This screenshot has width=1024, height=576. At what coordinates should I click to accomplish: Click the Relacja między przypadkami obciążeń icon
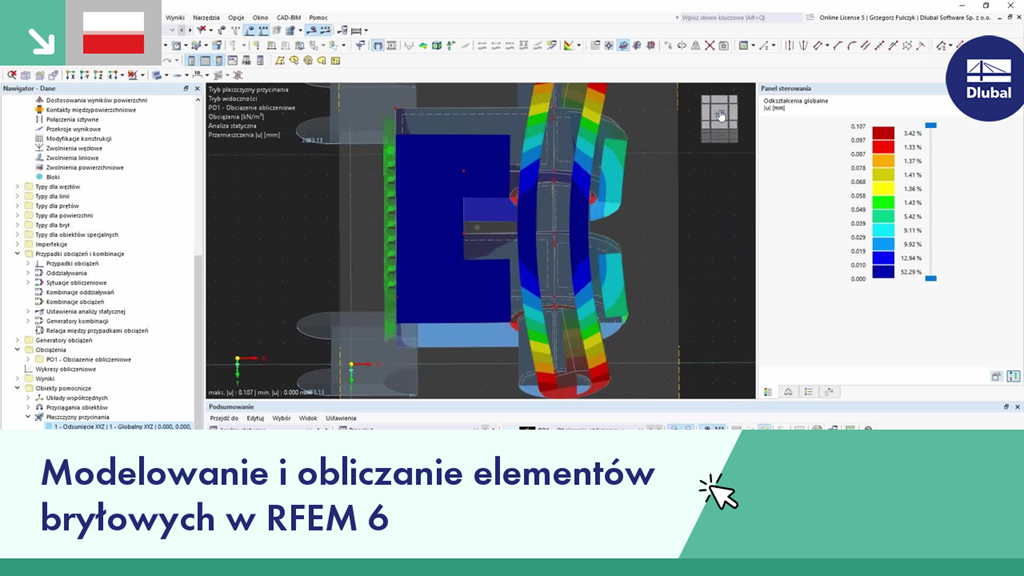pos(39,330)
